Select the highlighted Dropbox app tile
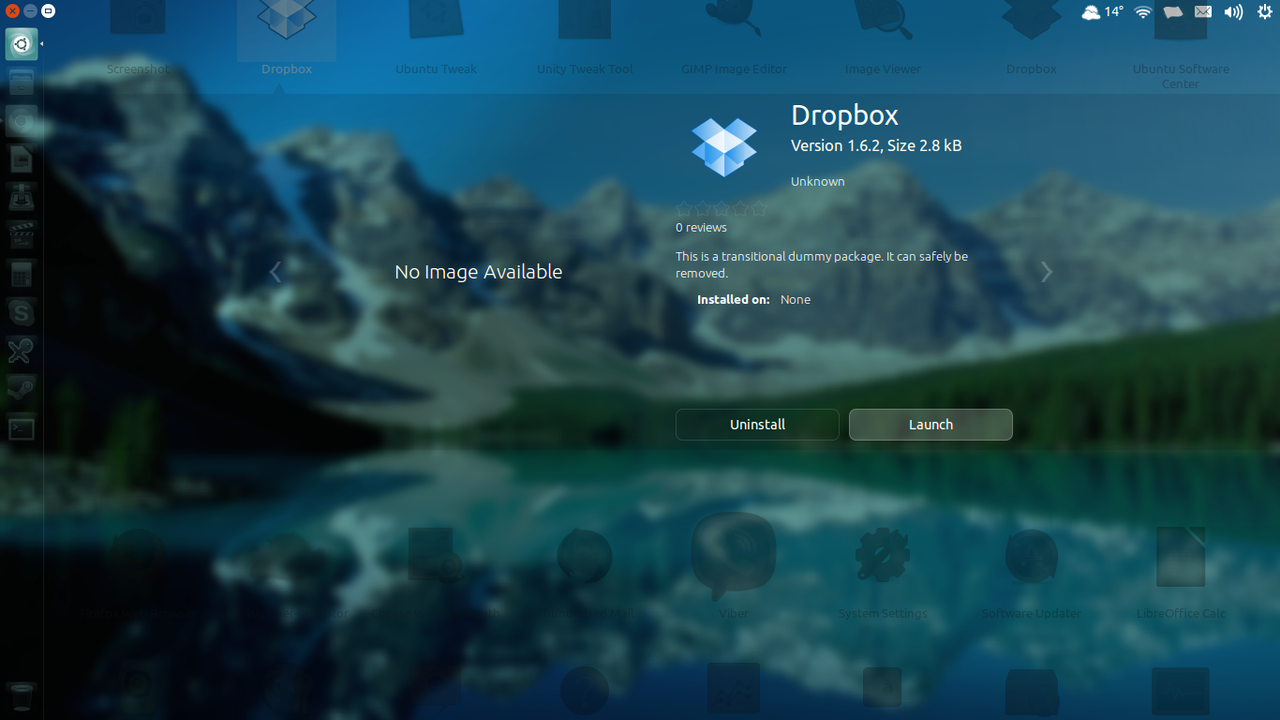 tap(287, 38)
